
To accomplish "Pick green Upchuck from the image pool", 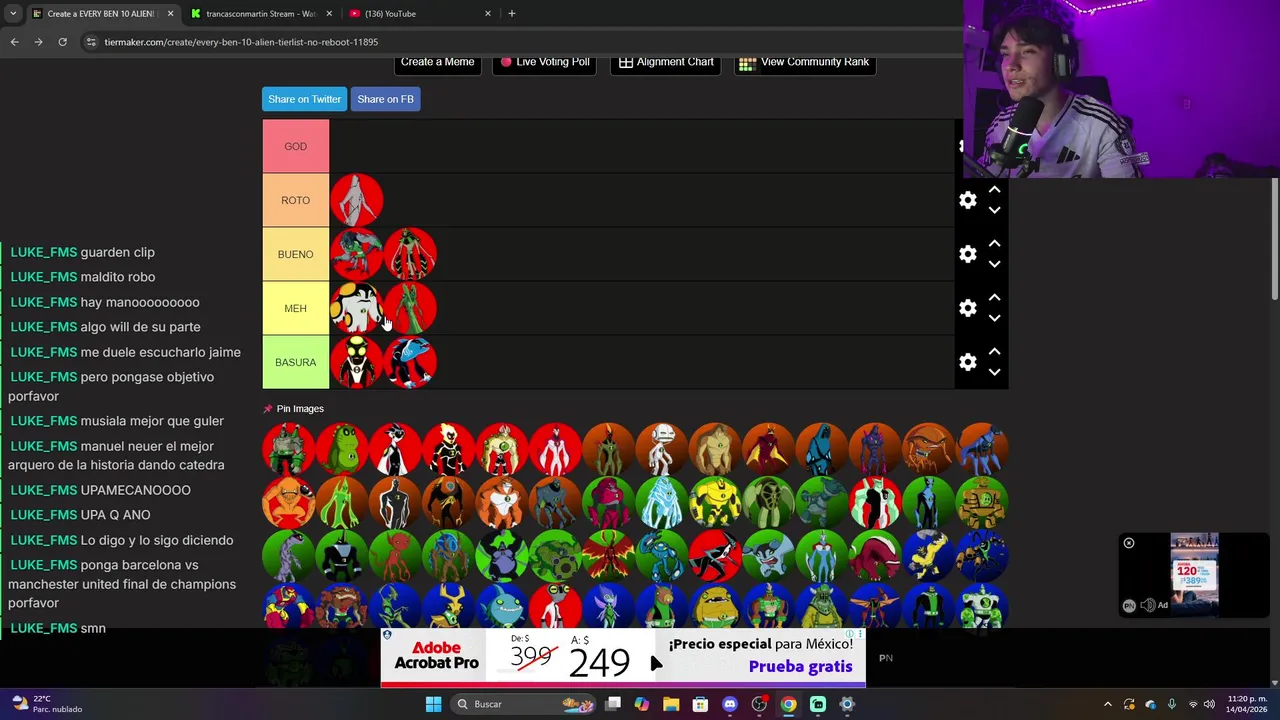I will tap(342, 448).
